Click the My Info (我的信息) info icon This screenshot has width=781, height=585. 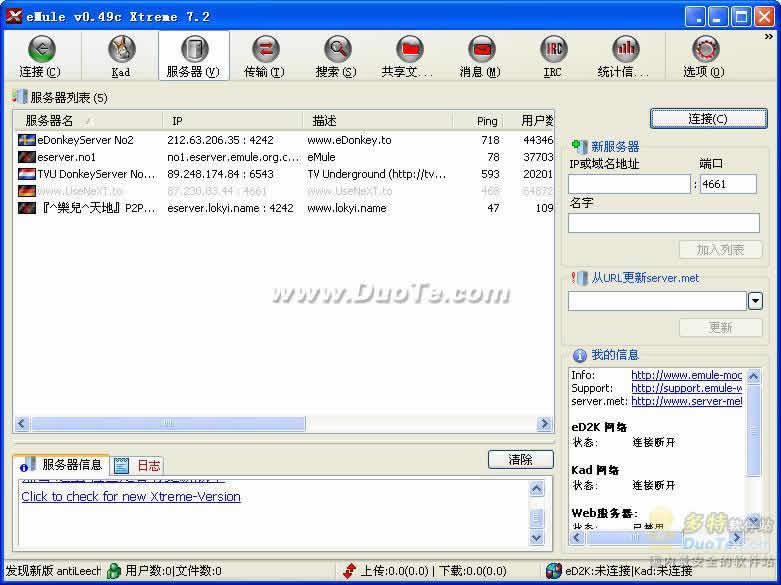coord(579,355)
